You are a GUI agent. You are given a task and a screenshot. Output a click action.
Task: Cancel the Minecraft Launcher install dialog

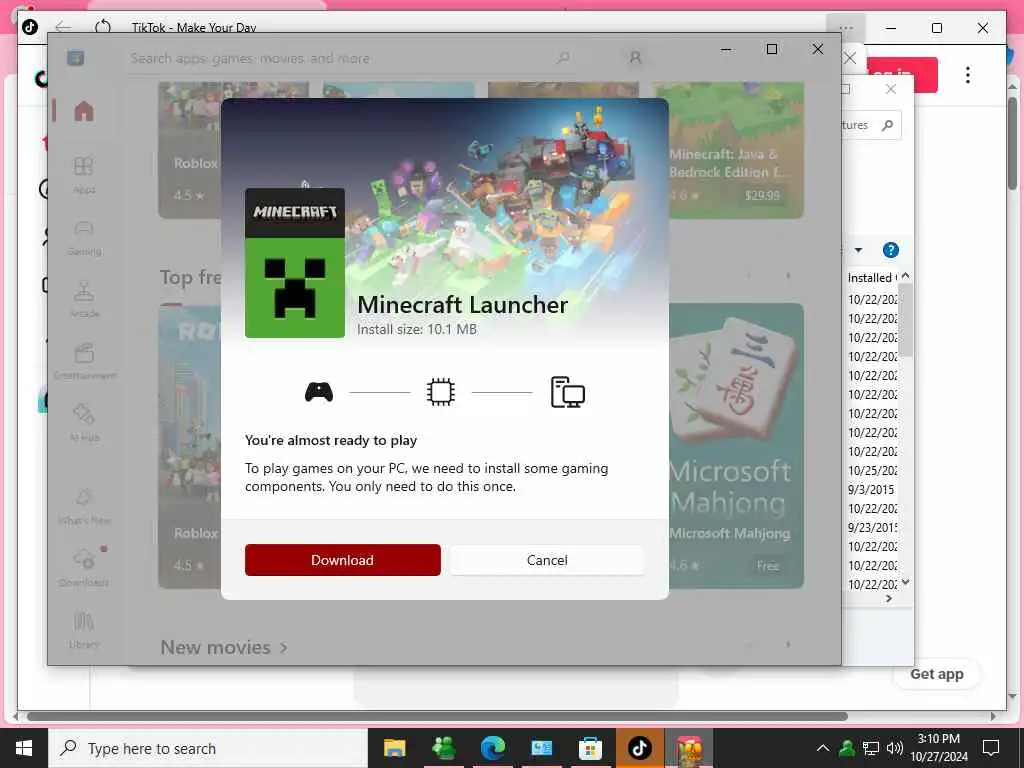click(547, 560)
